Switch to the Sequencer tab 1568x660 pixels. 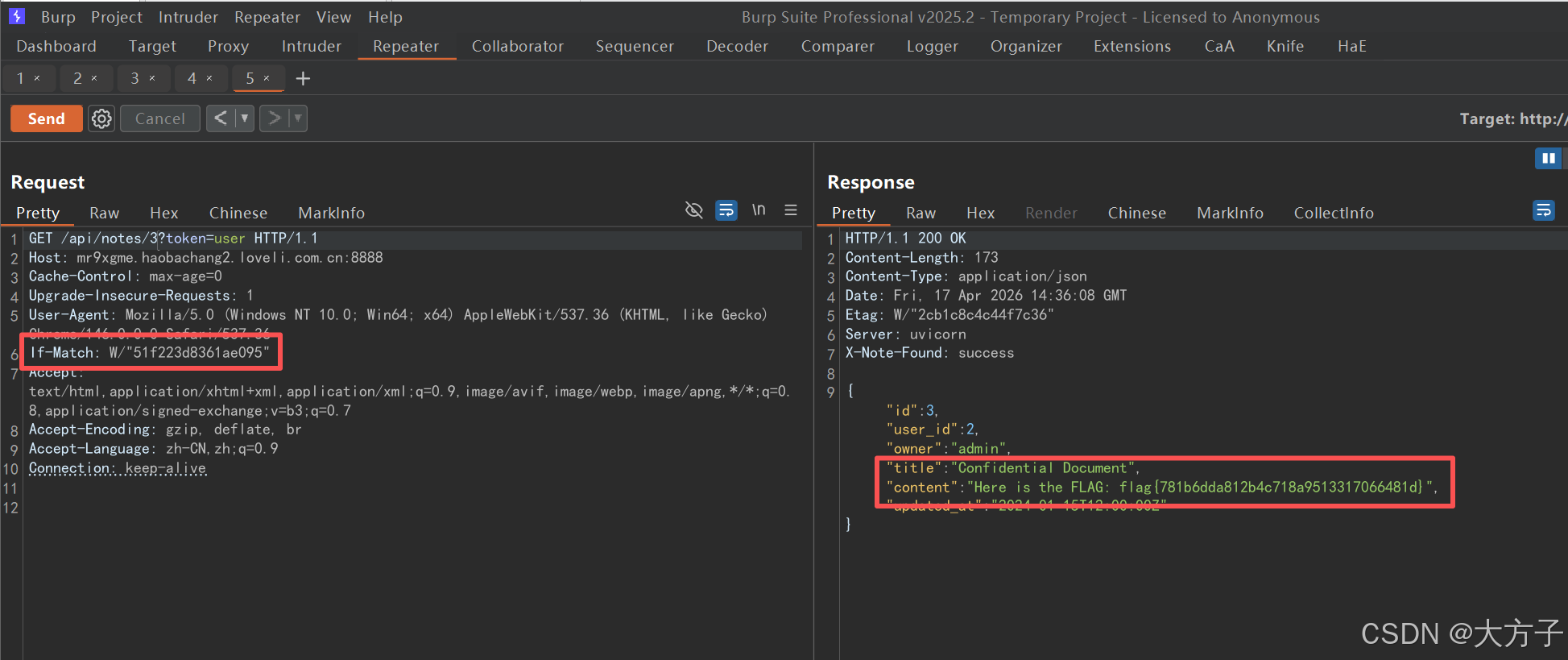click(x=635, y=46)
